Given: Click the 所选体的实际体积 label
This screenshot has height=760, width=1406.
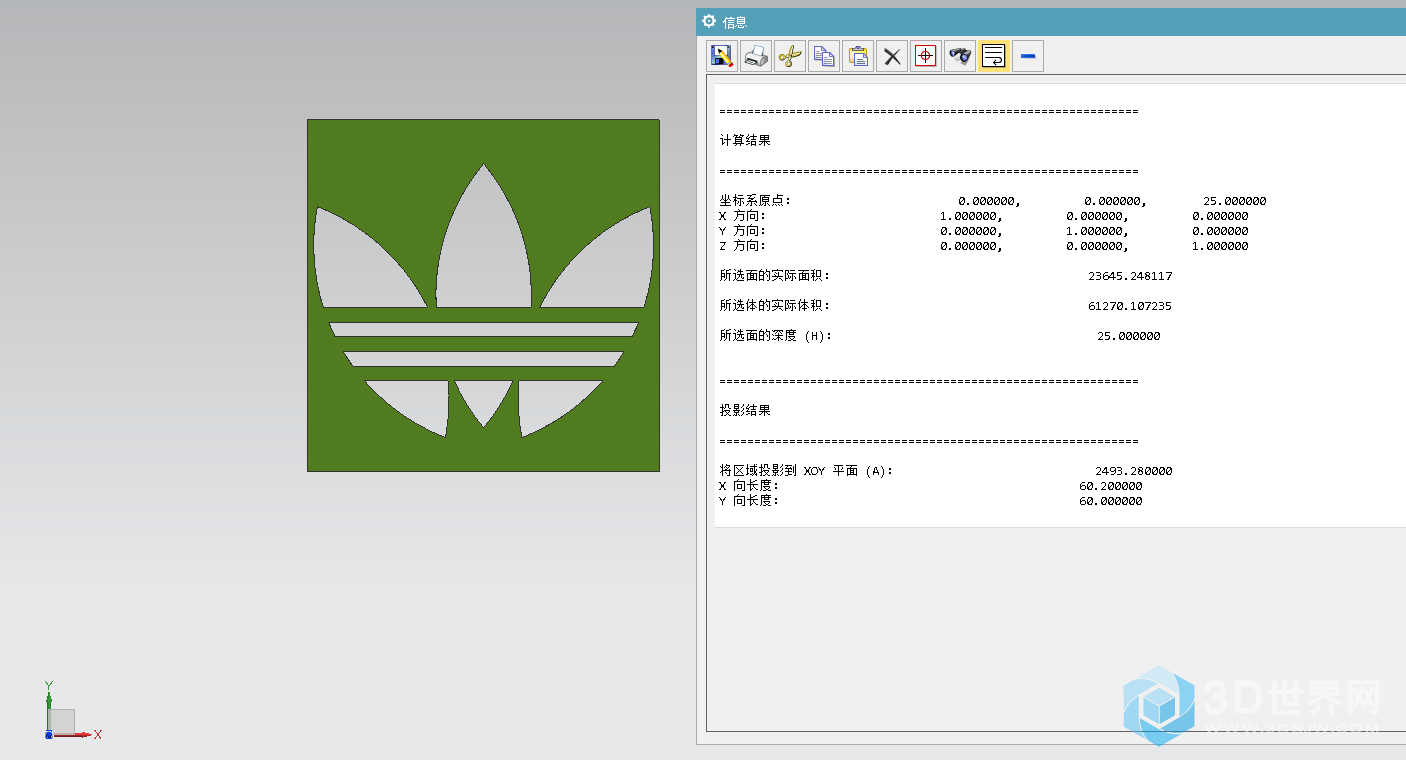Looking at the screenshot, I should (774, 306).
